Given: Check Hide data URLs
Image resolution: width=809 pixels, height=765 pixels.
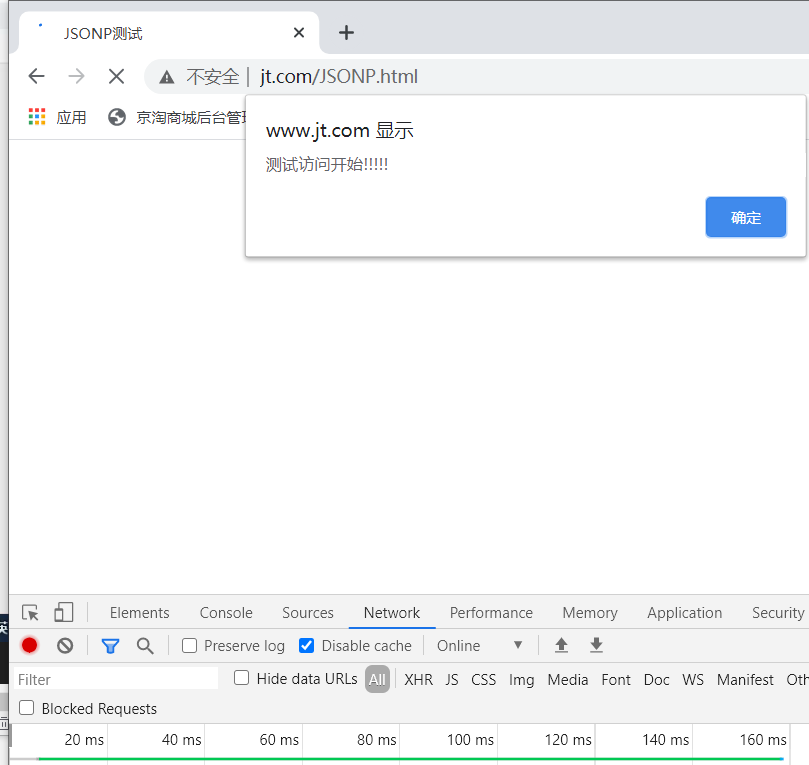Looking at the screenshot, I should point(241,678).
